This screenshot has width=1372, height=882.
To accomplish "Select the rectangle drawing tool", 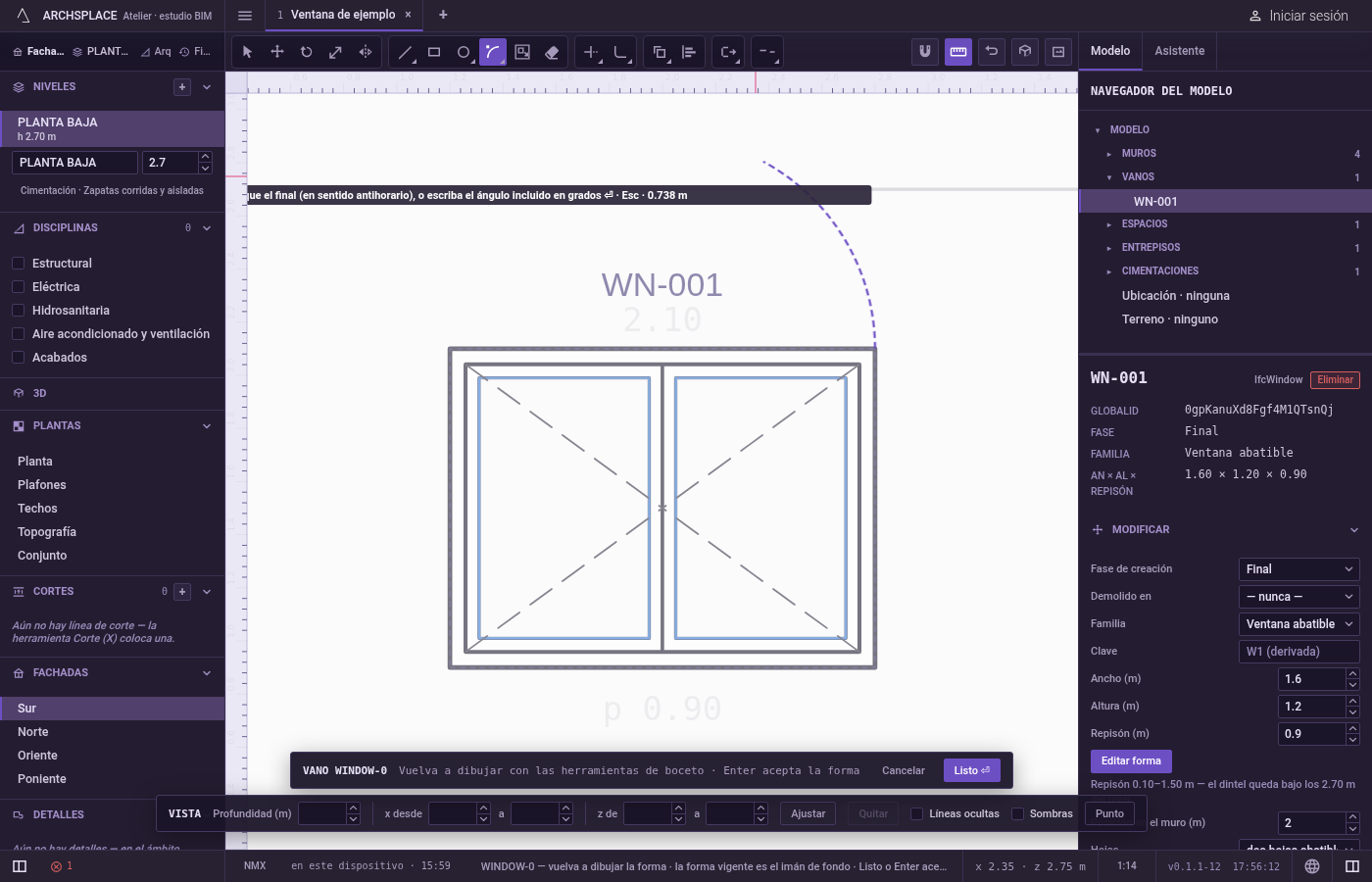I will 434,52.
